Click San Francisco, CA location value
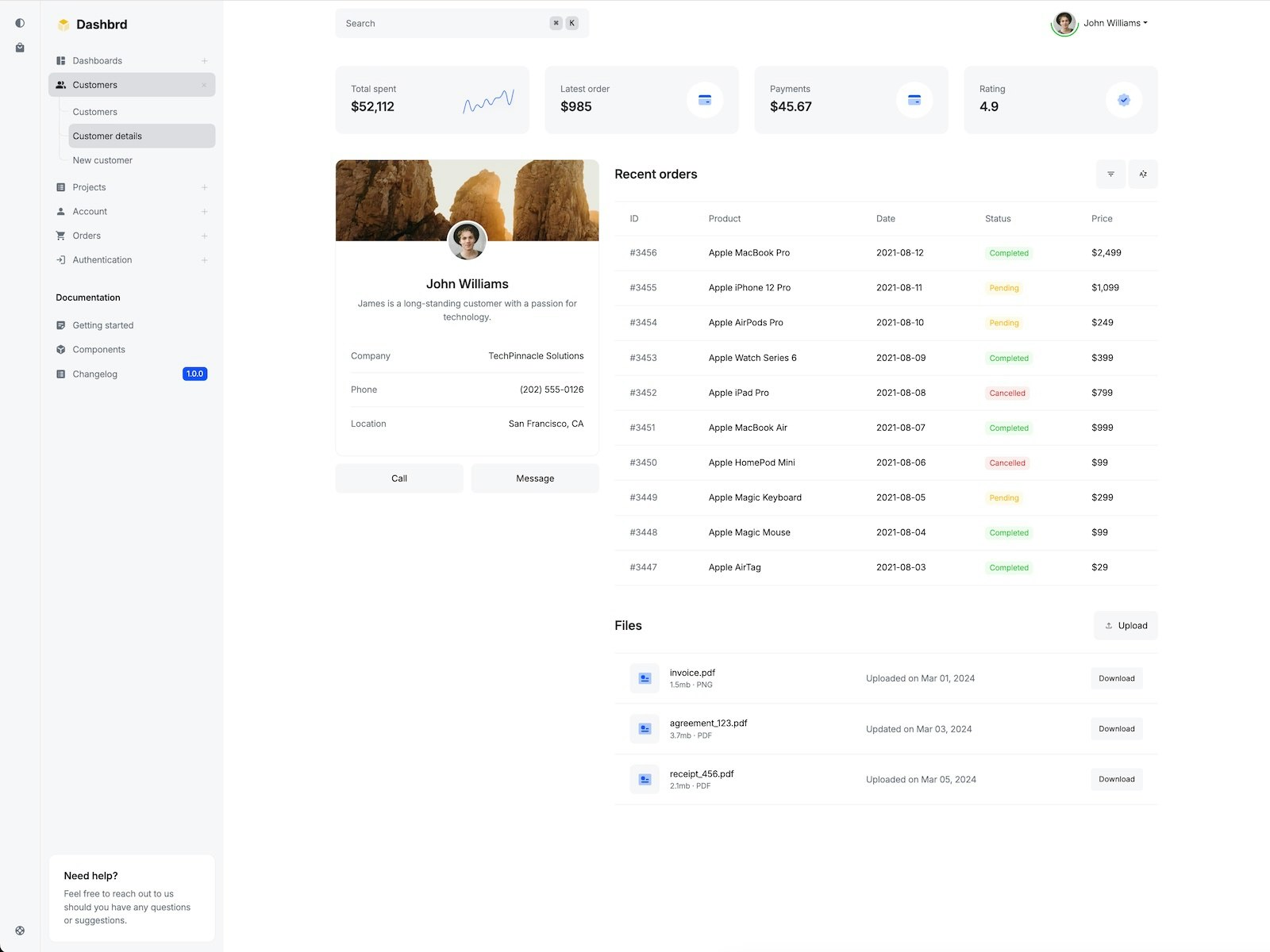1270x952 pixels. coord(546,424)
